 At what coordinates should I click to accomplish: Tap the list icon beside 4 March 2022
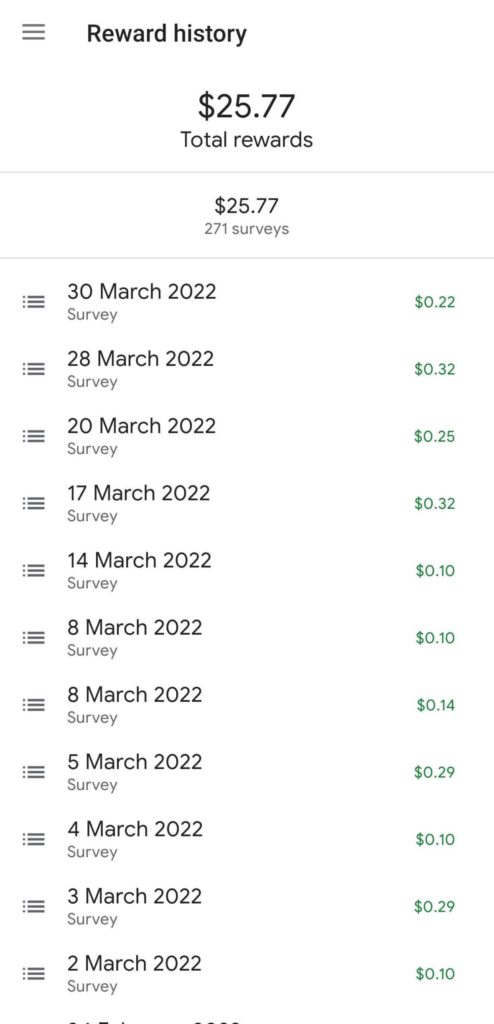tap(33, 840)
